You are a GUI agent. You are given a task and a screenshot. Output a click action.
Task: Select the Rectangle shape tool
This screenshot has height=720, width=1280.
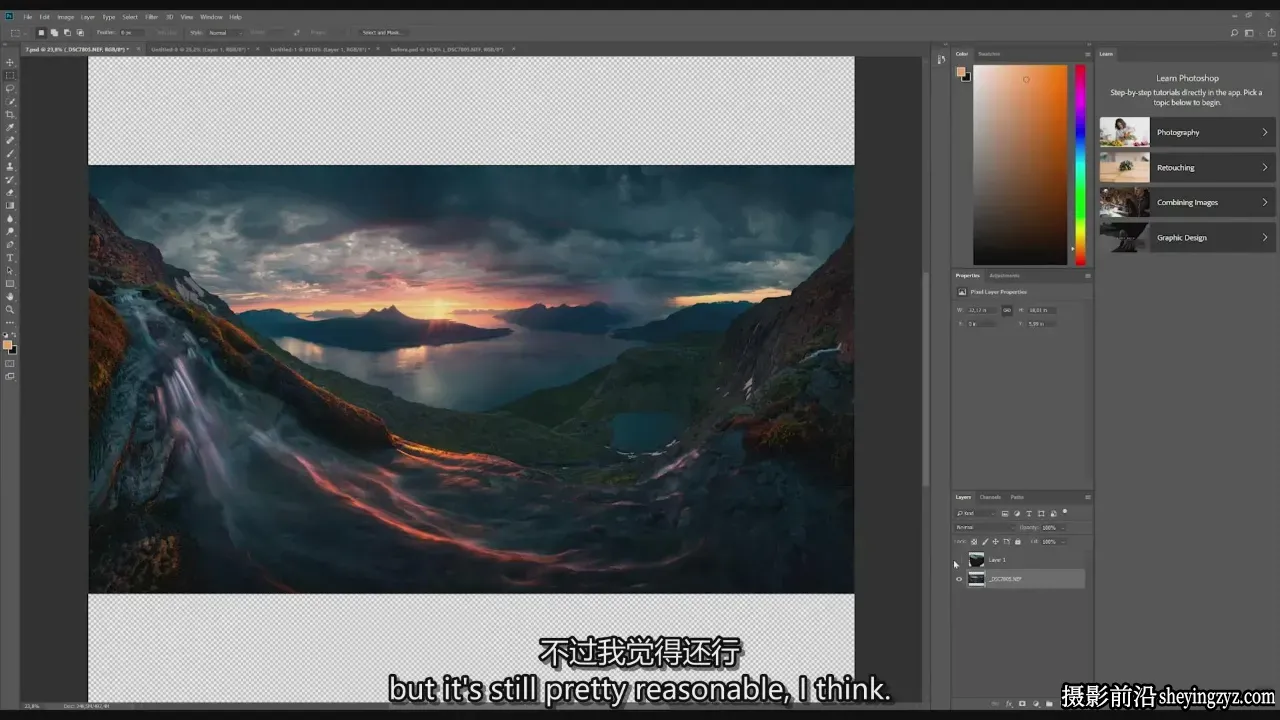(x=10, y=283)
